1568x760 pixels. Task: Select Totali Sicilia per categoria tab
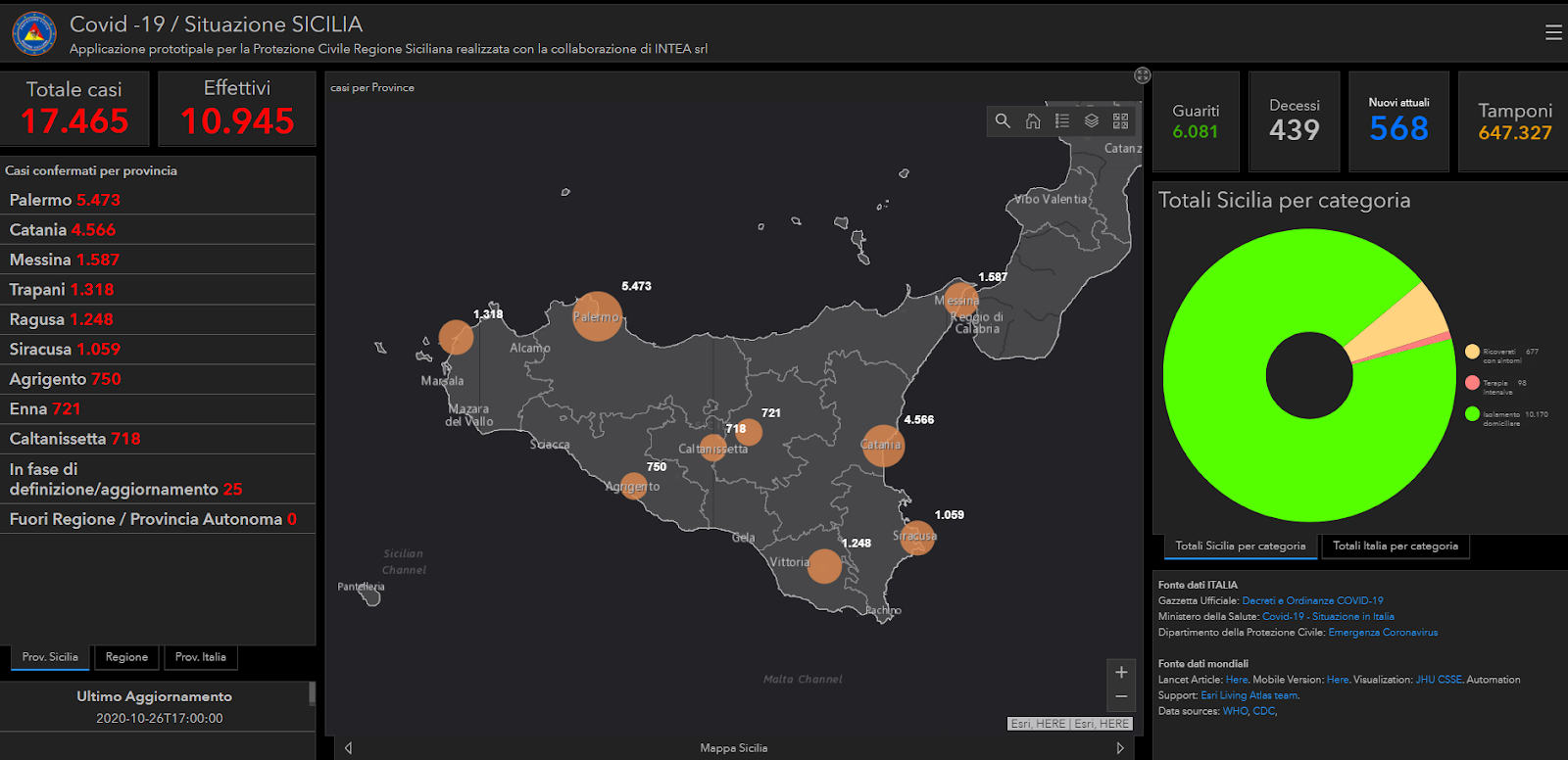[x=1241, y=546]
